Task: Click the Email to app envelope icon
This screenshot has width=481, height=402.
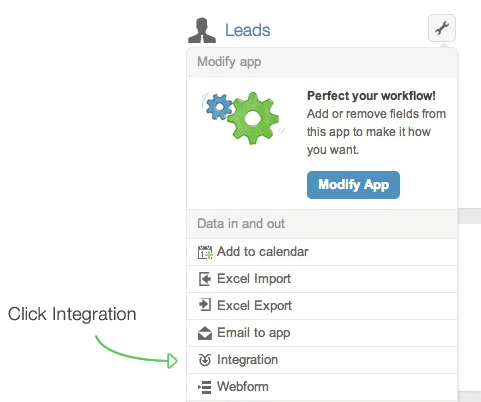Action: click(x=205, y=333)
